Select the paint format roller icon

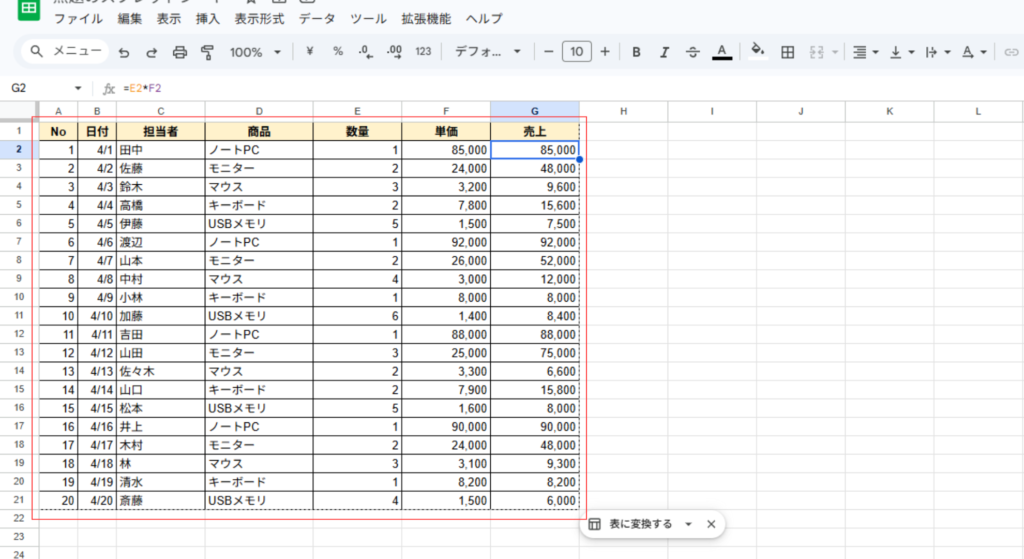click(208, 52)
